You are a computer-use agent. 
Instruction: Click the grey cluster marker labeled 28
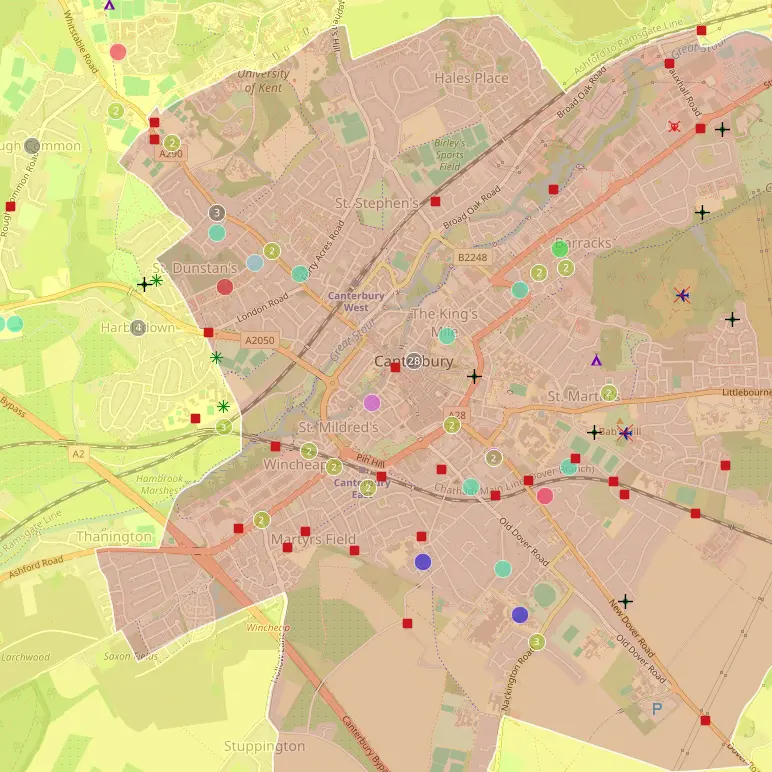coord(414,361)
